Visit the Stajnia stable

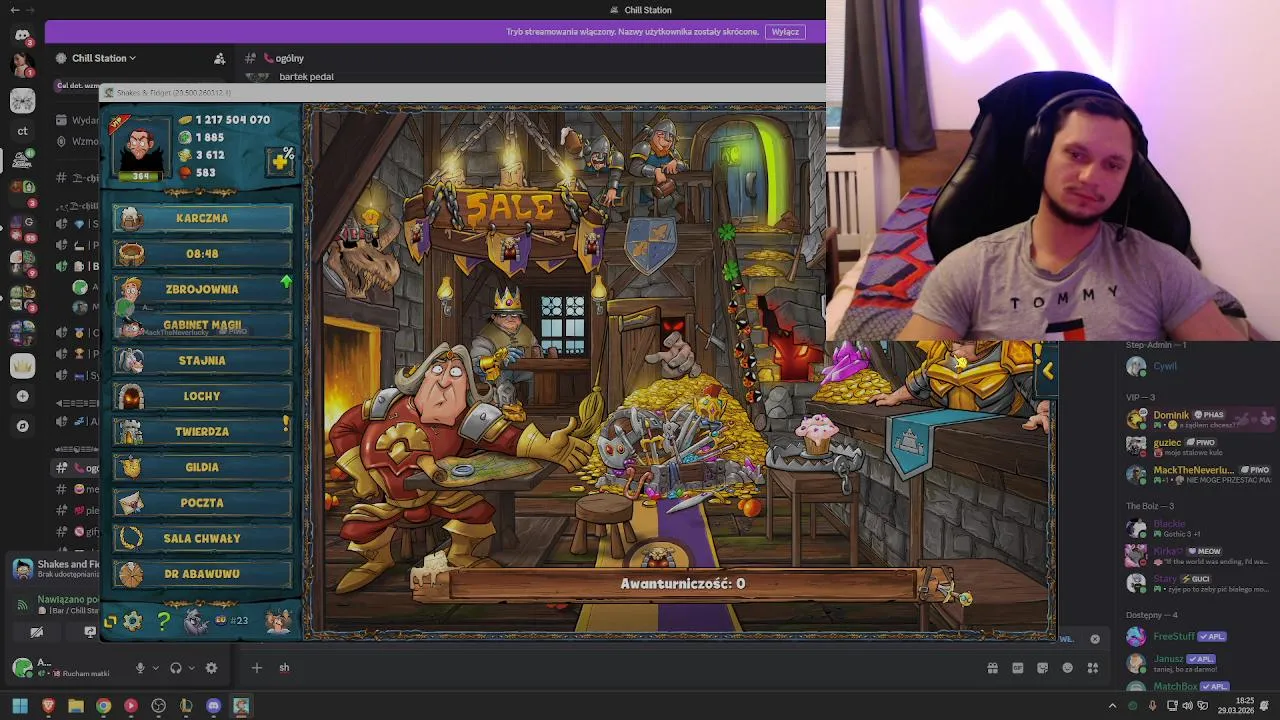click(202, 360)
